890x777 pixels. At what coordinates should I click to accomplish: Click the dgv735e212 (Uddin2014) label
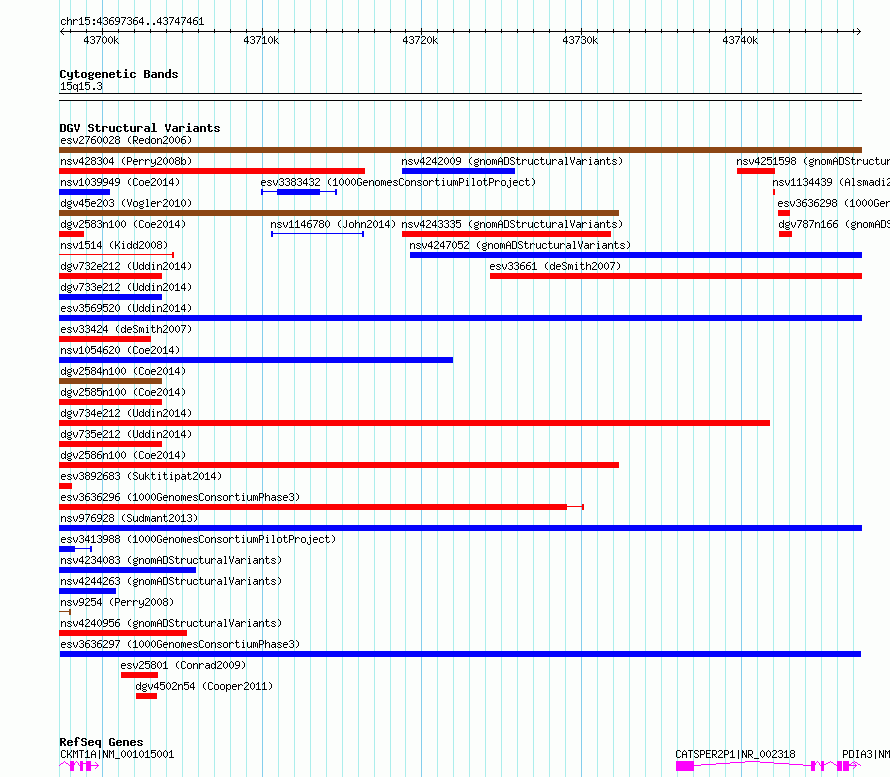tap(126, 434)
